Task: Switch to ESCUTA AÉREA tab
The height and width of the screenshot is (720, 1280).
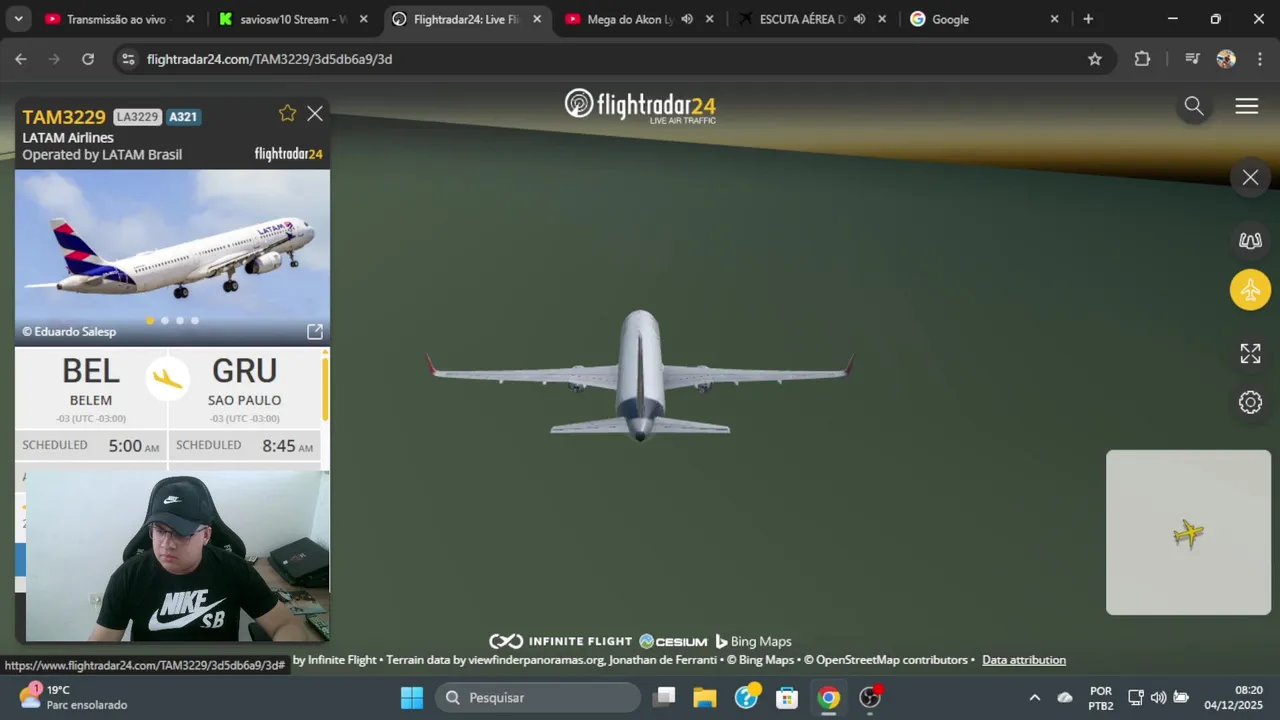Action: 802,19
